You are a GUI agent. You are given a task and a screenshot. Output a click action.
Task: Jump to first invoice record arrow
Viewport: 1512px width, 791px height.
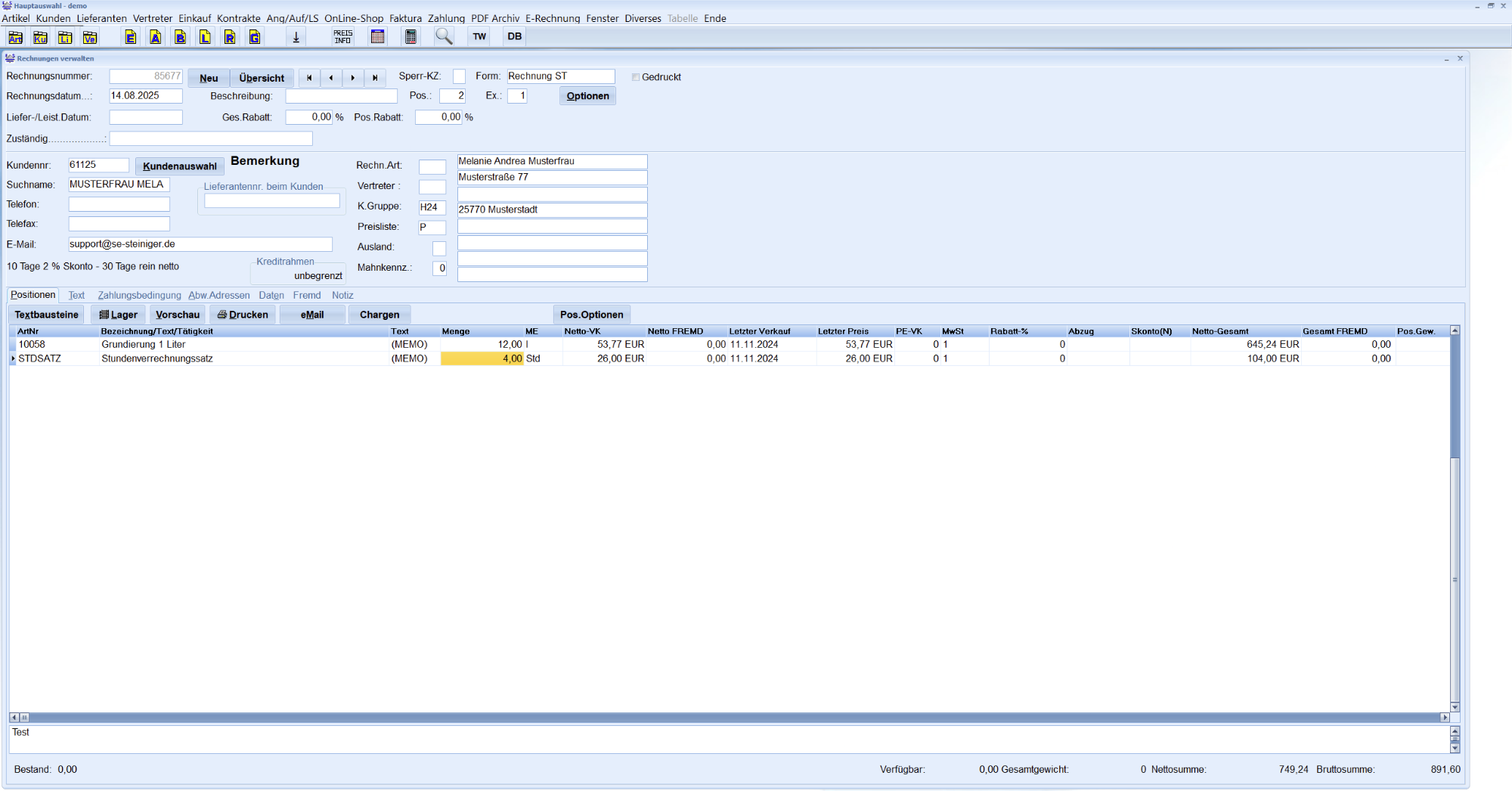point(309,78)
